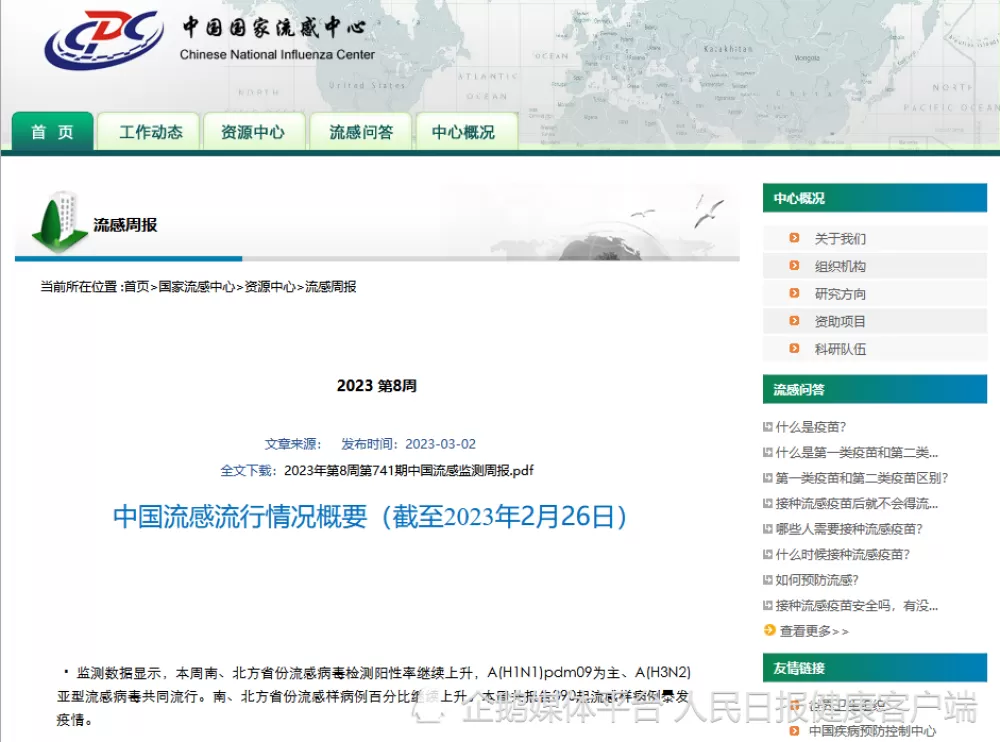Screen dimensions: 1000x742
Task: Click the green download arrow building icon
Action: click(59, 222)
